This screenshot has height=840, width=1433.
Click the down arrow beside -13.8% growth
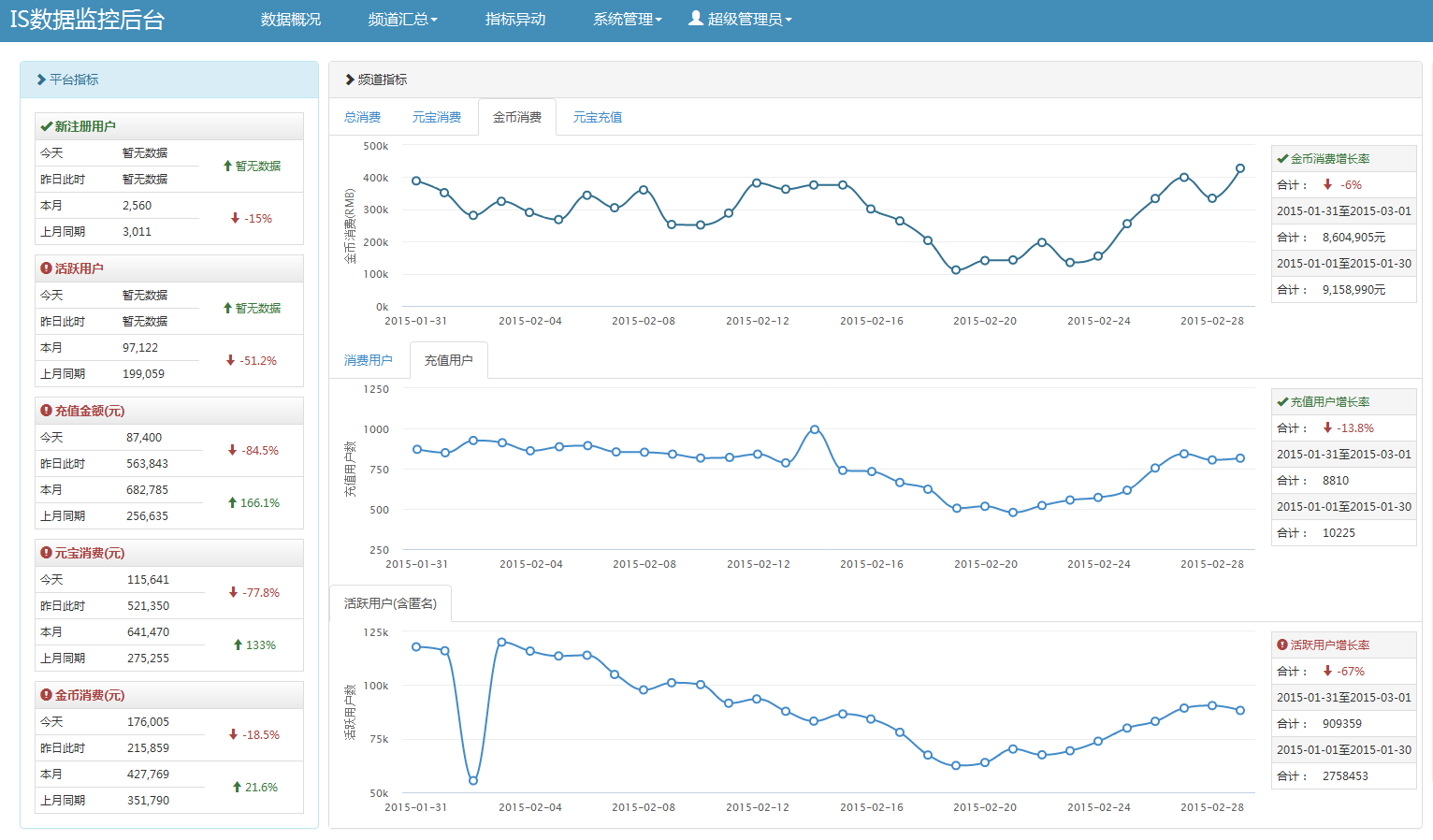pos(1327,428)
